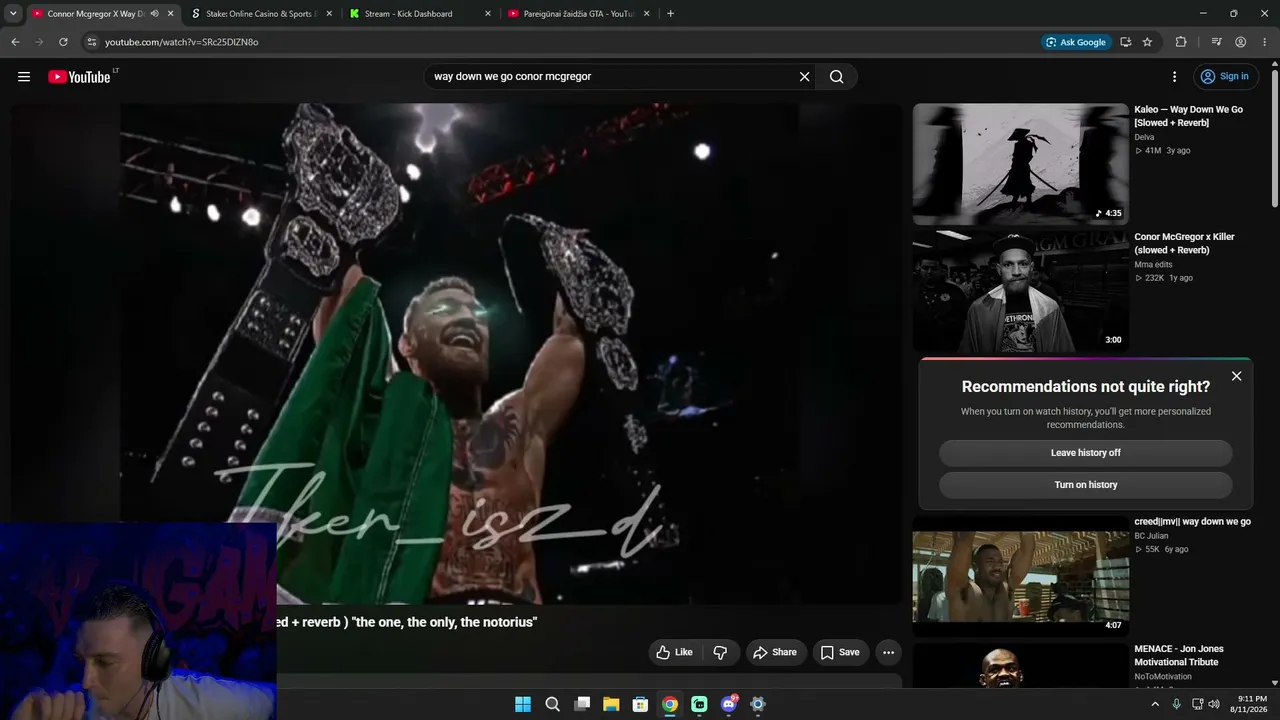View site information icon in address bar
Image resolution: width=1280 pixels, height=720 pixels.
[x=92, y=42]
